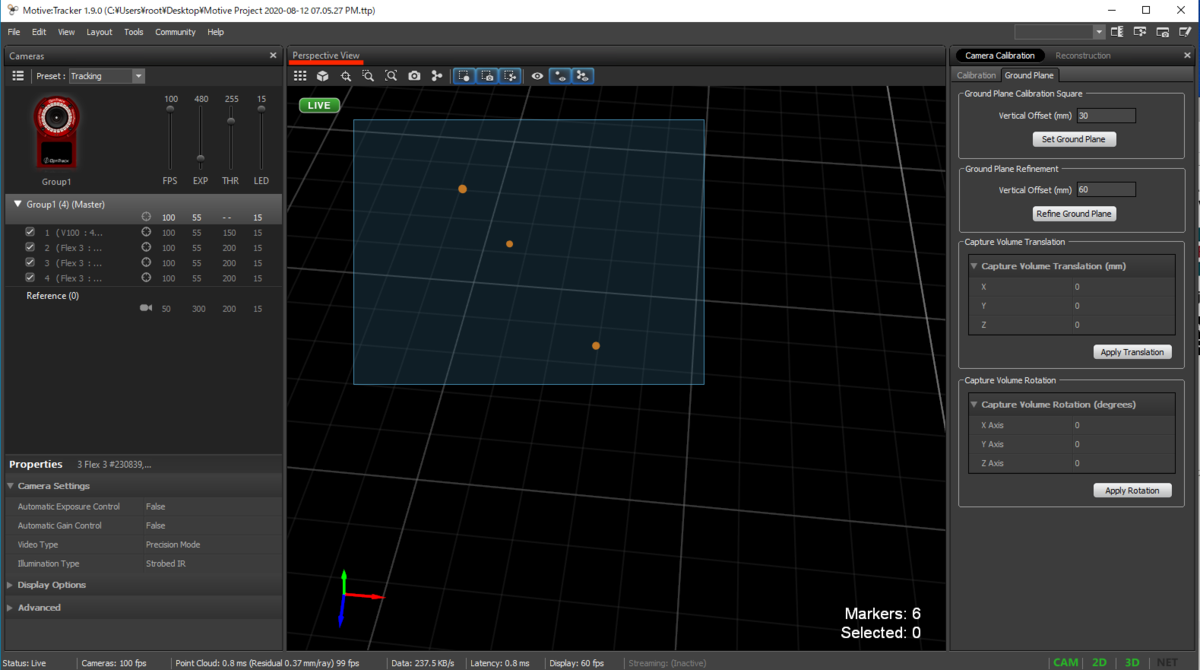Click the eye visibility icon in viewport toolbar
The image size is (1200, 670).
[x=537, y=76]
